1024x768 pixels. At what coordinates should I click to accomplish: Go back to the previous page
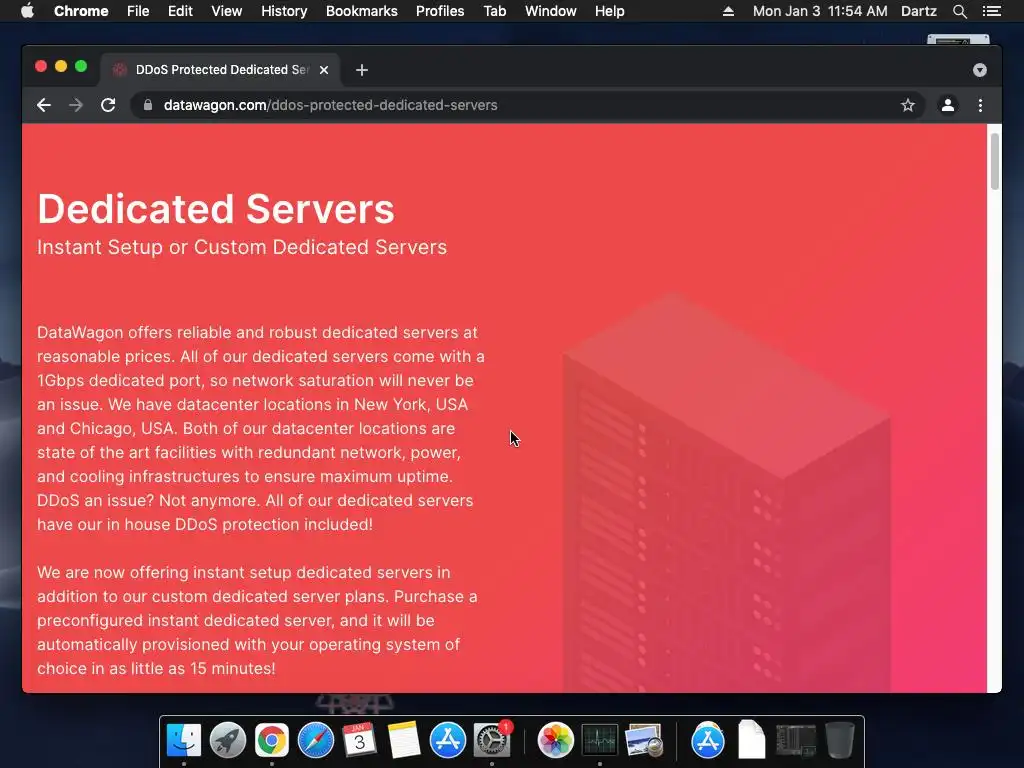44,105
